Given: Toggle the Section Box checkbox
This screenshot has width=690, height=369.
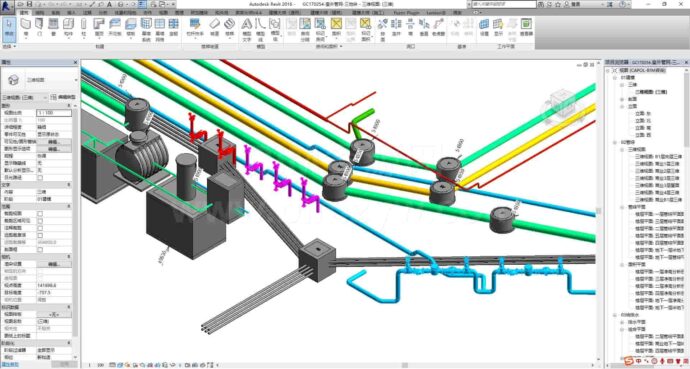Looking at the screenshot, I should pyautogui.click(x=40, y=249).
